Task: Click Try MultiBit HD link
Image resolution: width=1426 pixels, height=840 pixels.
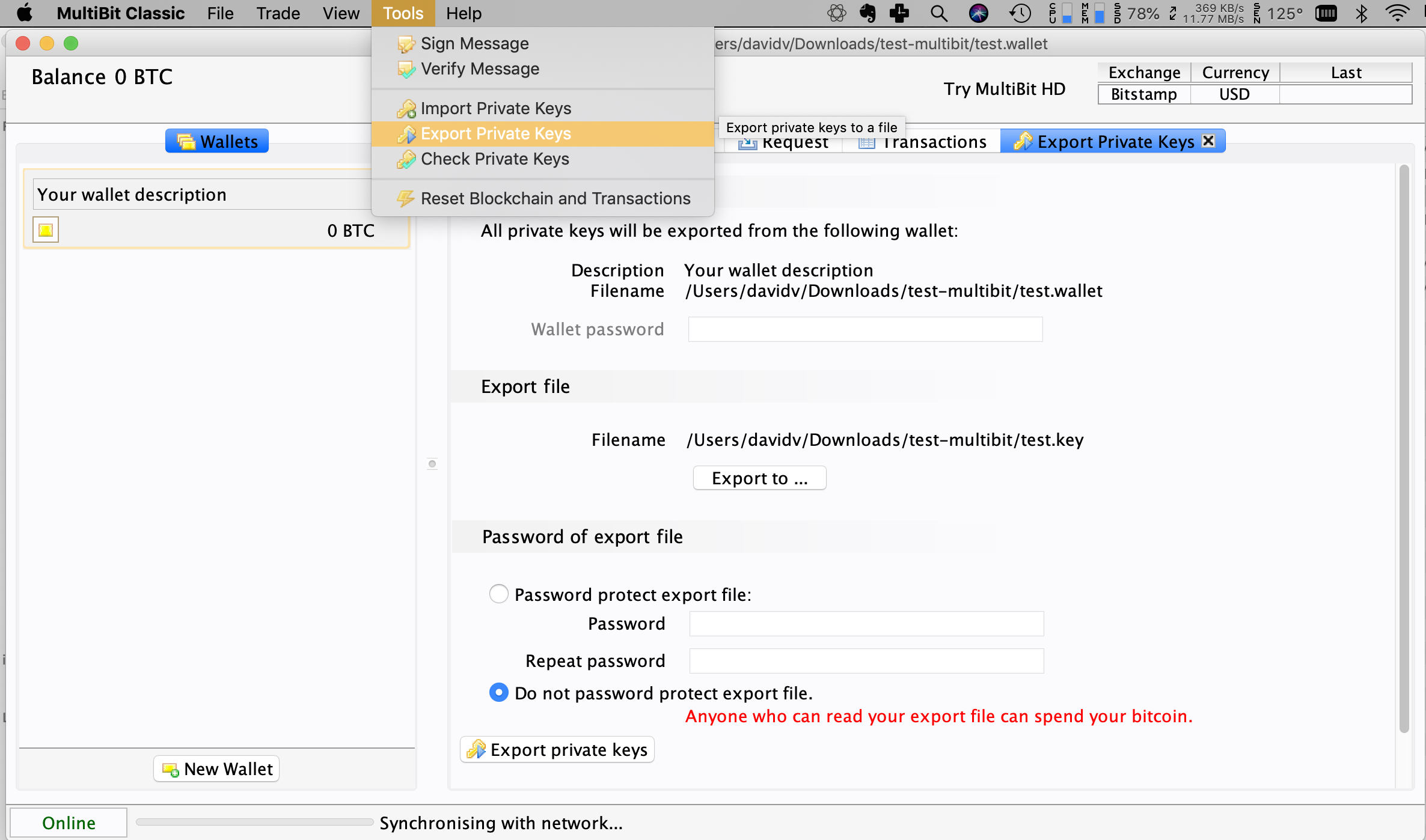Action: point(1004,89)
